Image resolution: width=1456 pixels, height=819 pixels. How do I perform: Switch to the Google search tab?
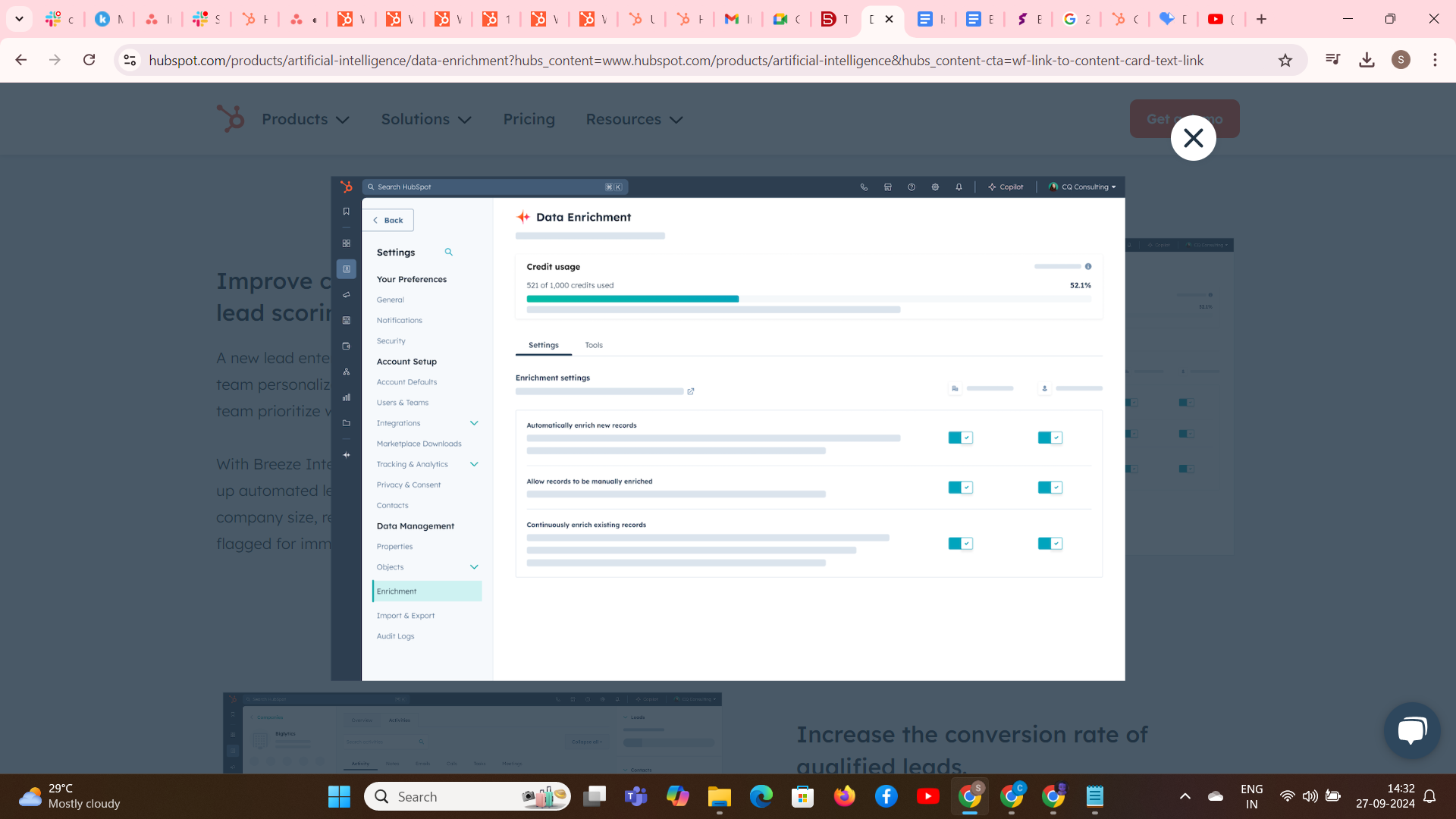[1075, 19]
